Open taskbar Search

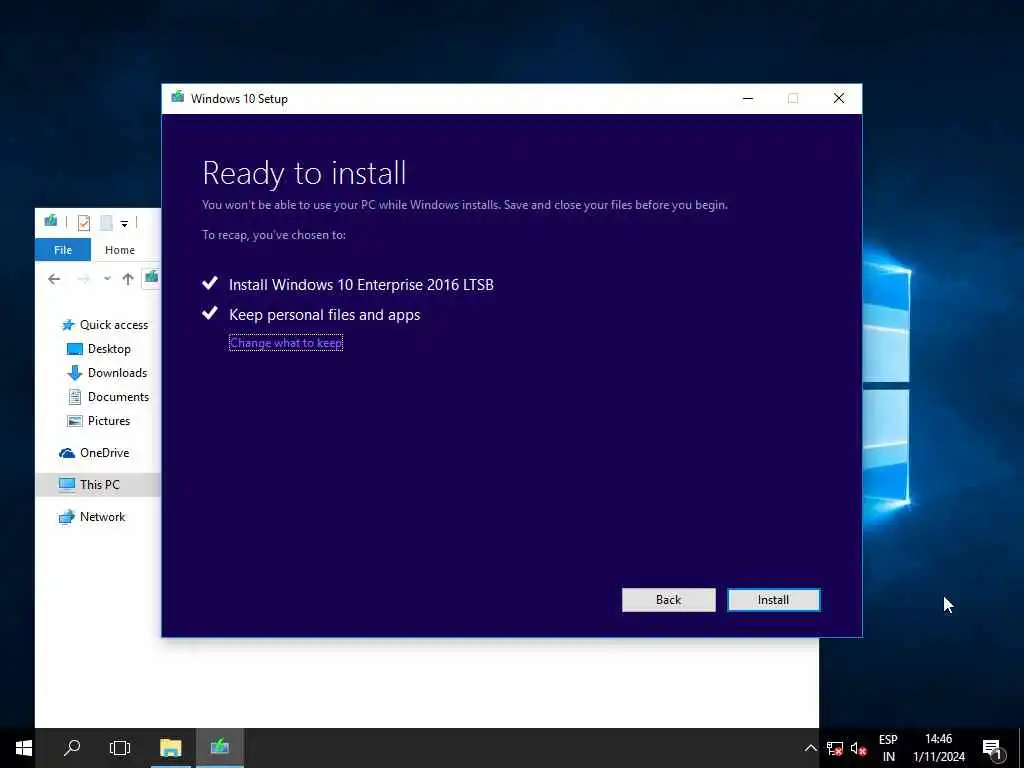[x=72, y=748]
